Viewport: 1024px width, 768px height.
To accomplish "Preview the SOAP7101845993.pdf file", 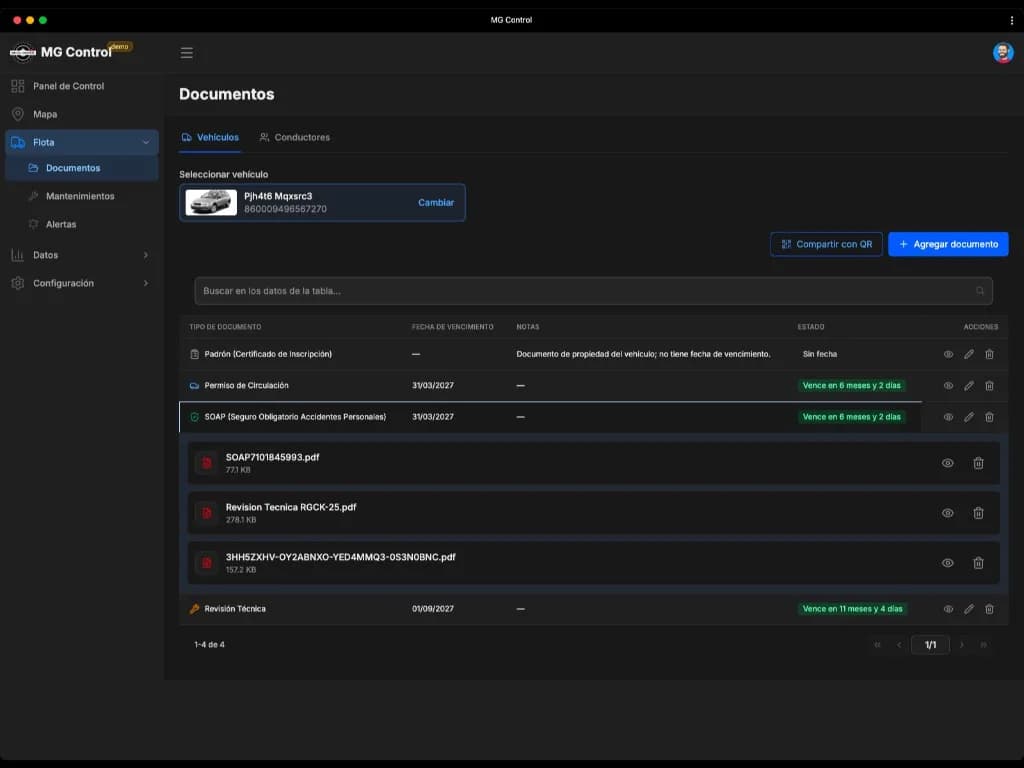I will [948, 463].
